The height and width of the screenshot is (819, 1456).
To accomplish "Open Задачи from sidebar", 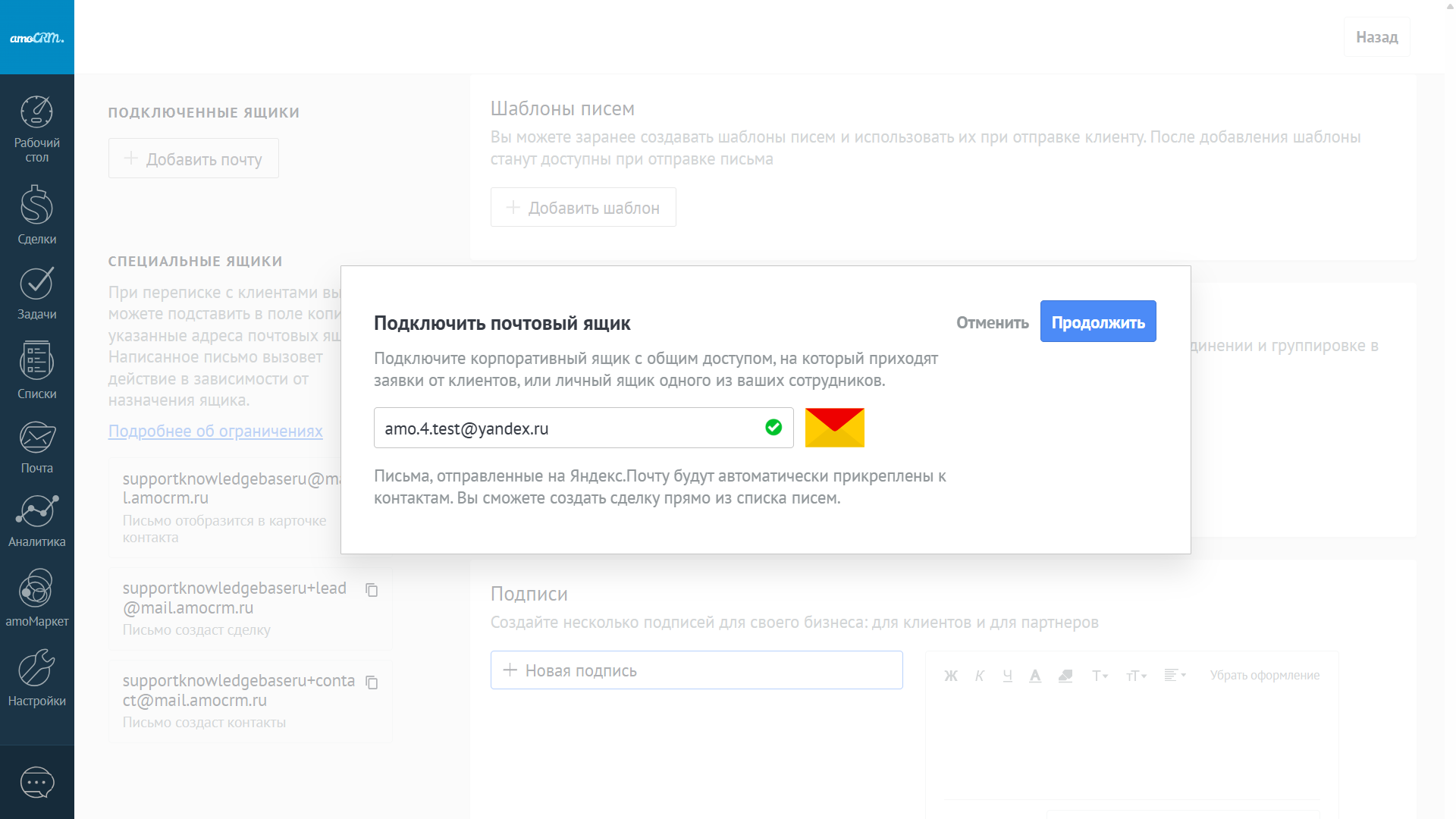I will [x=36, y=293].
